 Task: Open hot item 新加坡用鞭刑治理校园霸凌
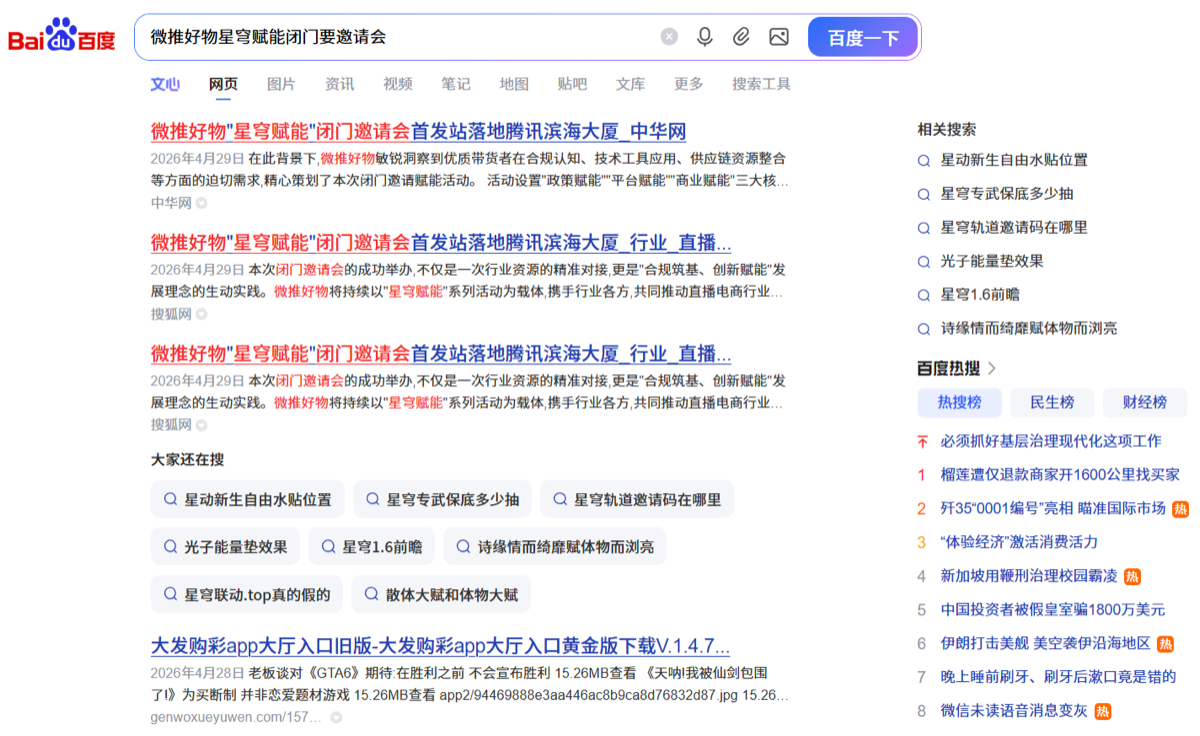coord(1029,577)
